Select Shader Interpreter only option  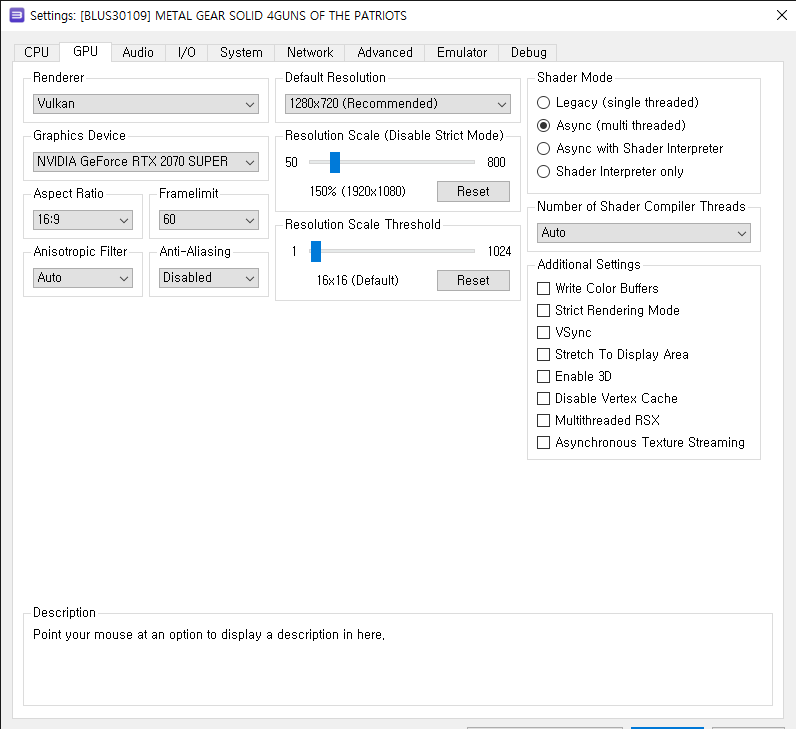(610, 172)
